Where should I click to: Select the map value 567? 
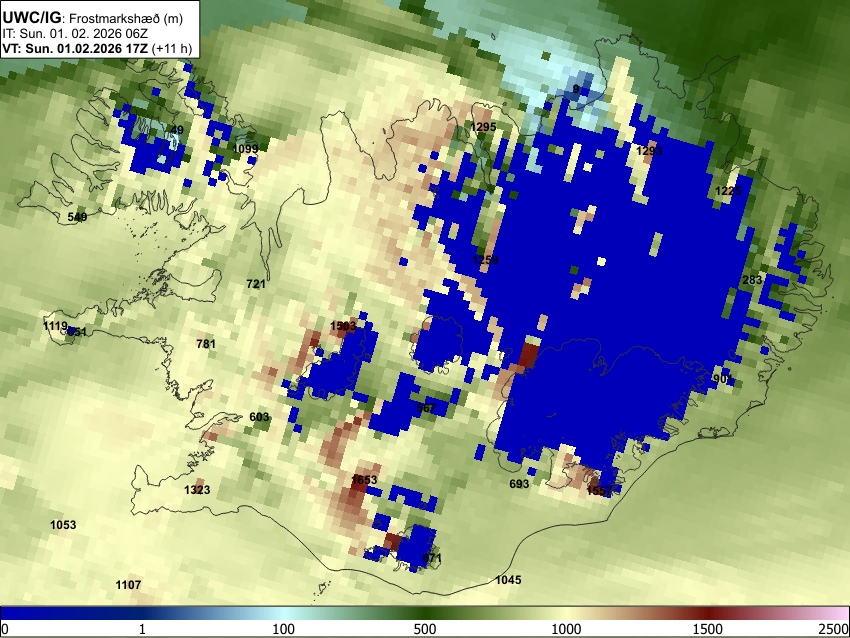426,408
